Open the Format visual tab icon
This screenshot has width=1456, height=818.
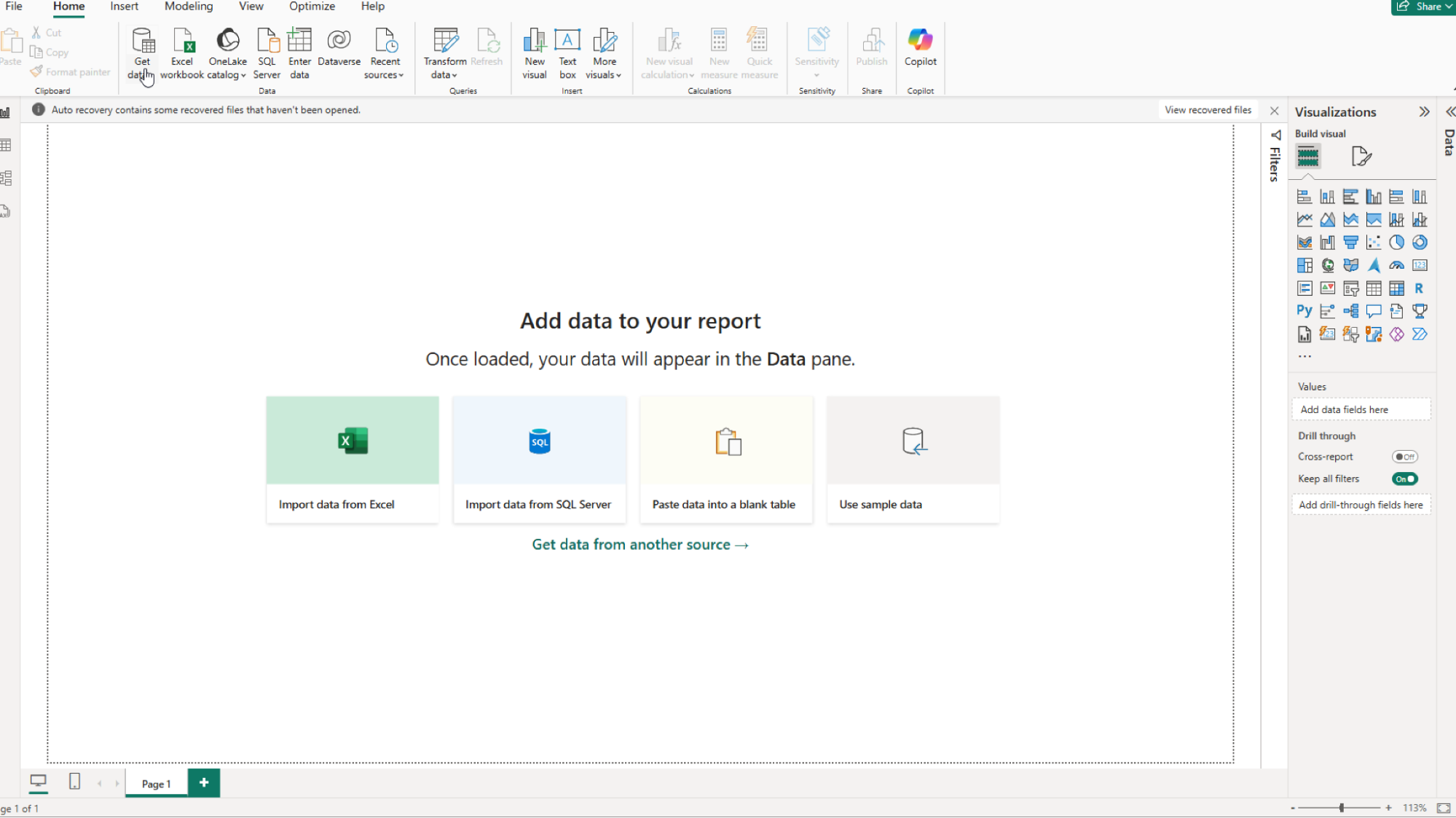[1361, 157]
